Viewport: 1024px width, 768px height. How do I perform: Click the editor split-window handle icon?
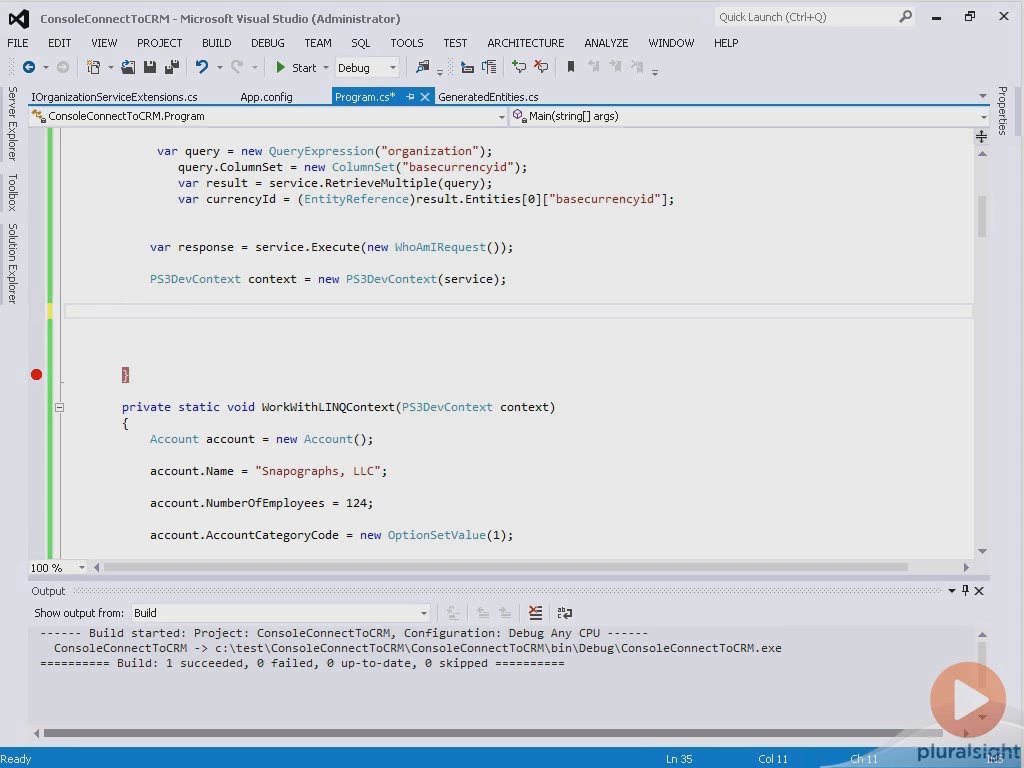point(981,136)
